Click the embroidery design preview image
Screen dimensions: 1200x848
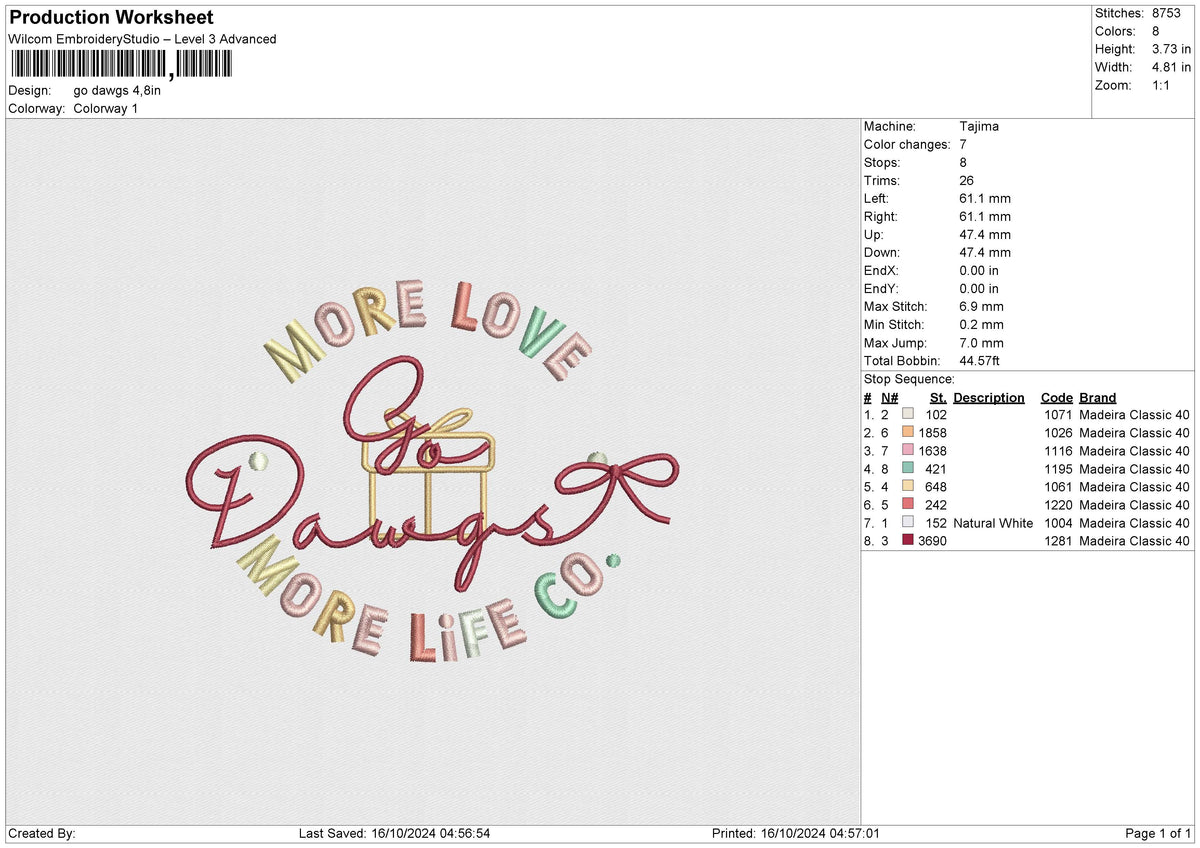(x=433, y=472)
